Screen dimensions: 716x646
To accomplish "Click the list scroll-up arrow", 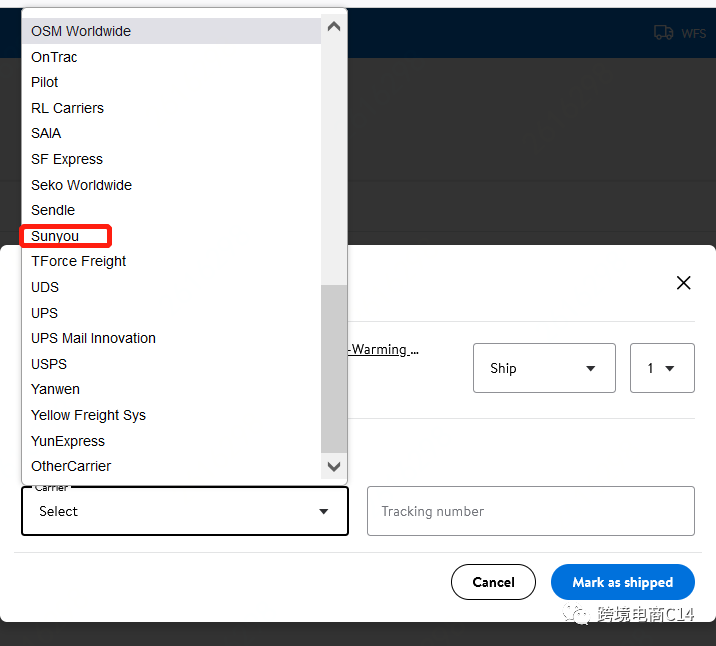I will [334, 26].
